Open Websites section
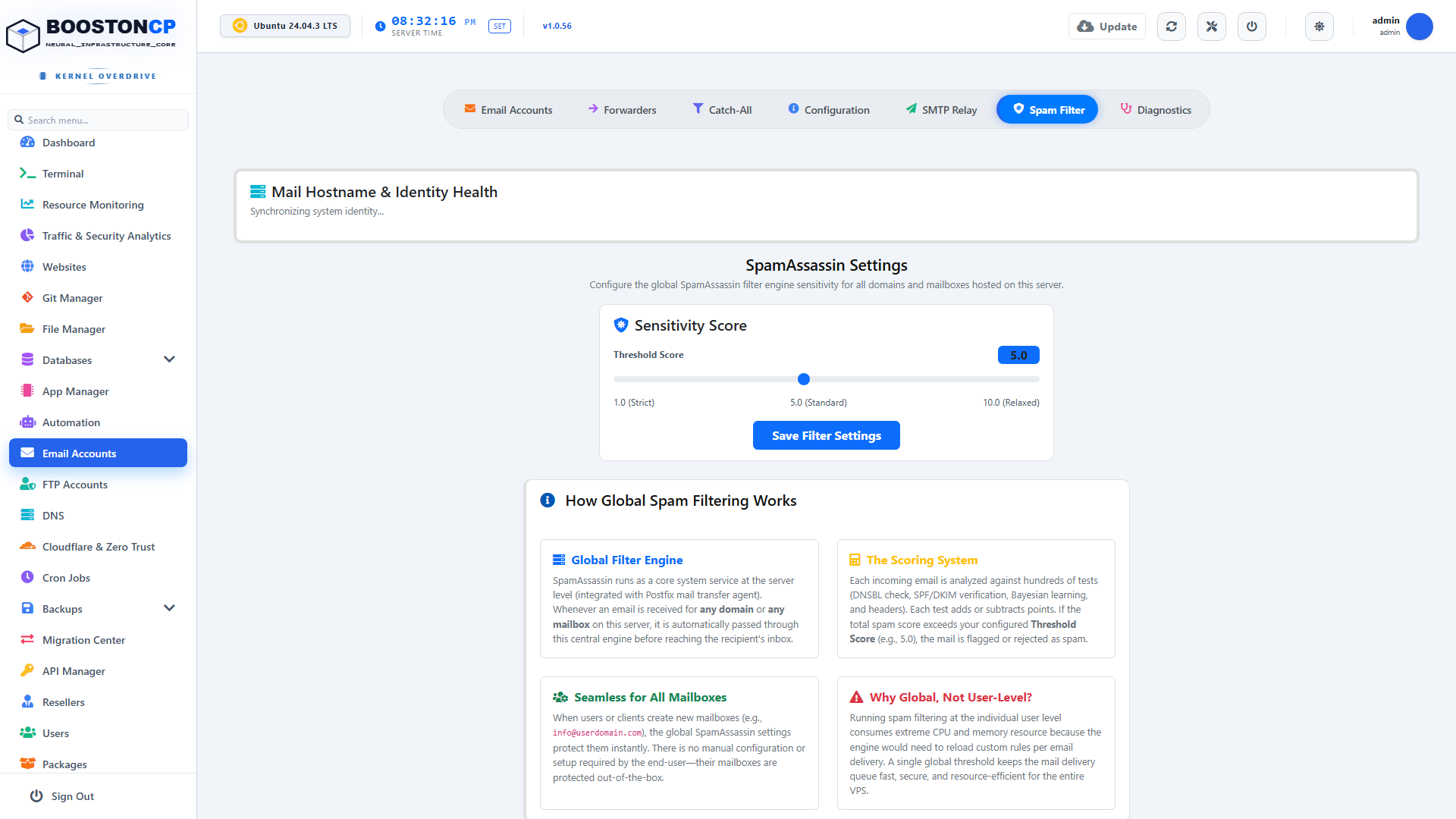1456x819 pixels. point(98,267)
